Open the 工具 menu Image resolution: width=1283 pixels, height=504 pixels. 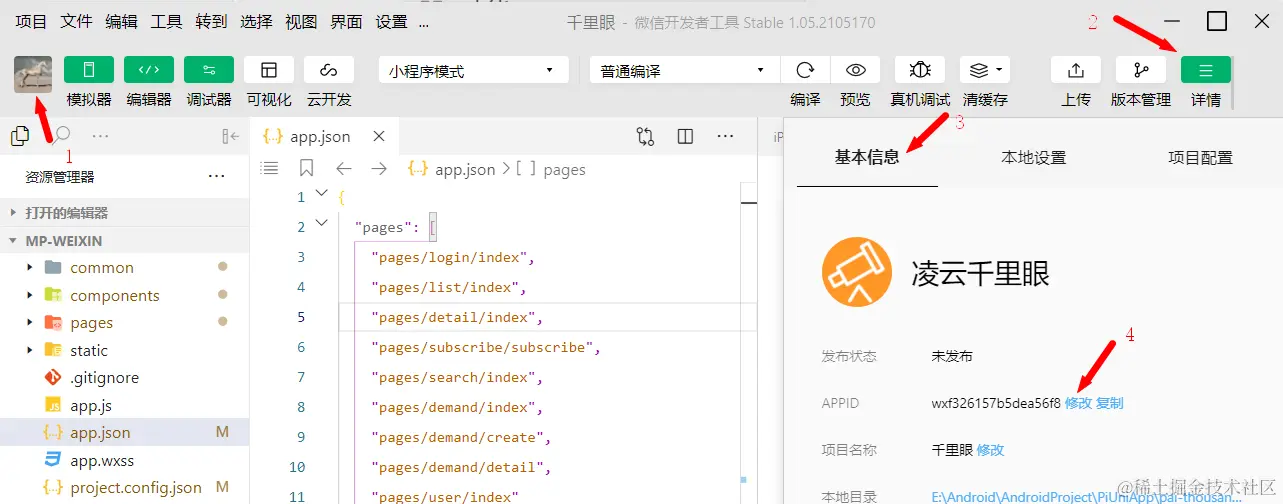click(x=166, y=21)
